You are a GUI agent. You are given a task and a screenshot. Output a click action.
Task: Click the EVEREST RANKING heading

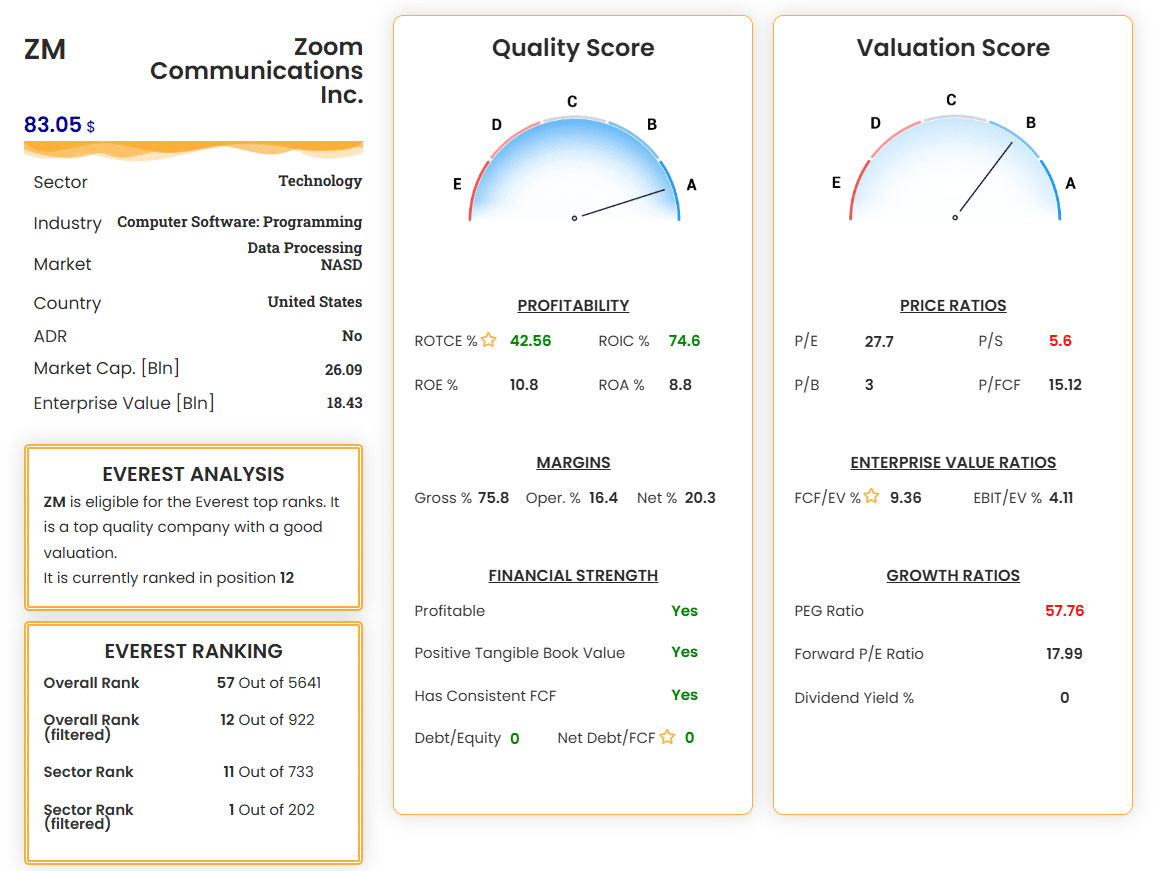[x=193, y=651]
